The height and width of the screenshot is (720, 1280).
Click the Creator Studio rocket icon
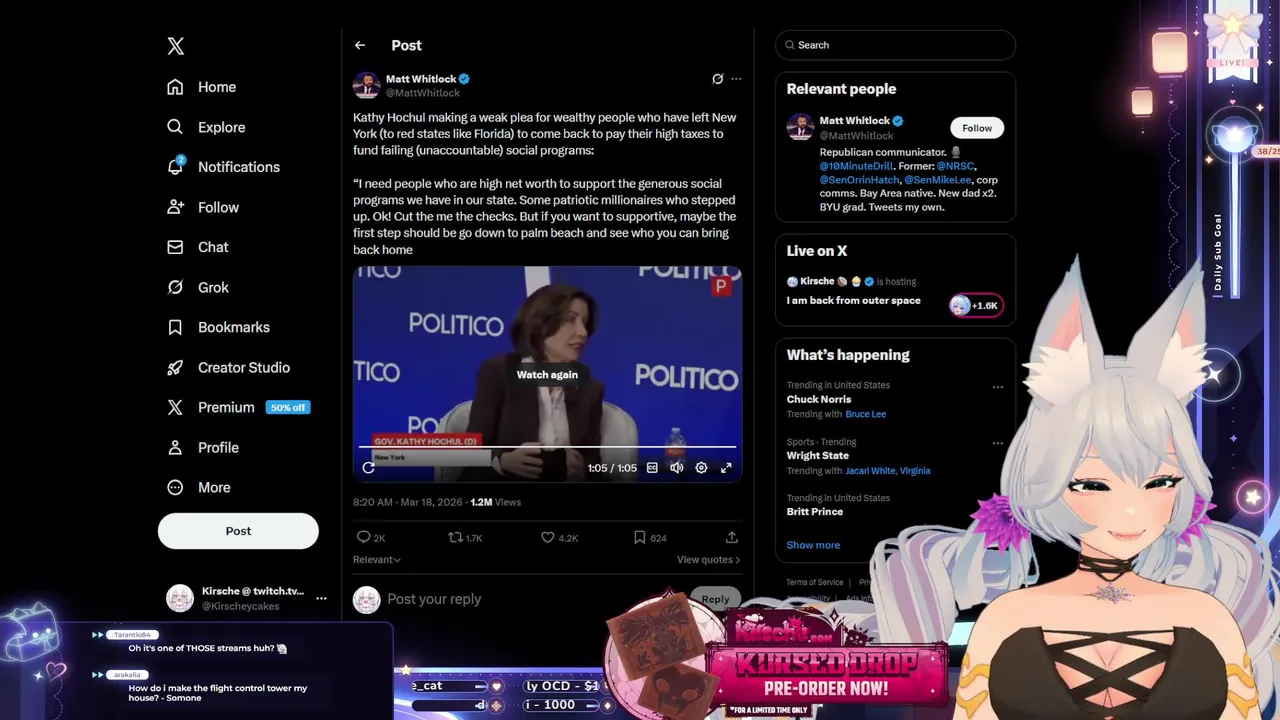pos(175,367)
